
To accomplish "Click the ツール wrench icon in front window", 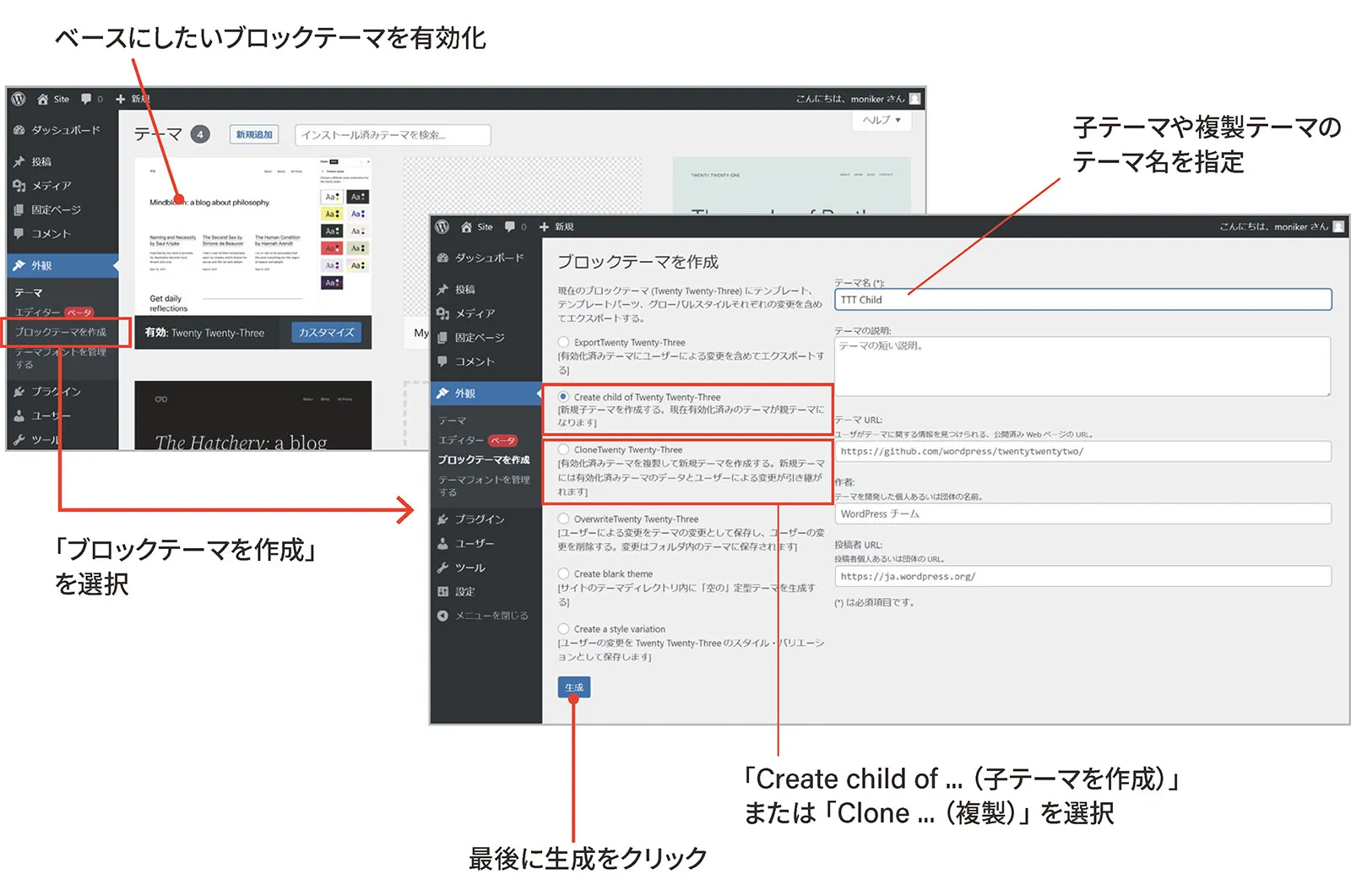I will (x=443, y=567).
